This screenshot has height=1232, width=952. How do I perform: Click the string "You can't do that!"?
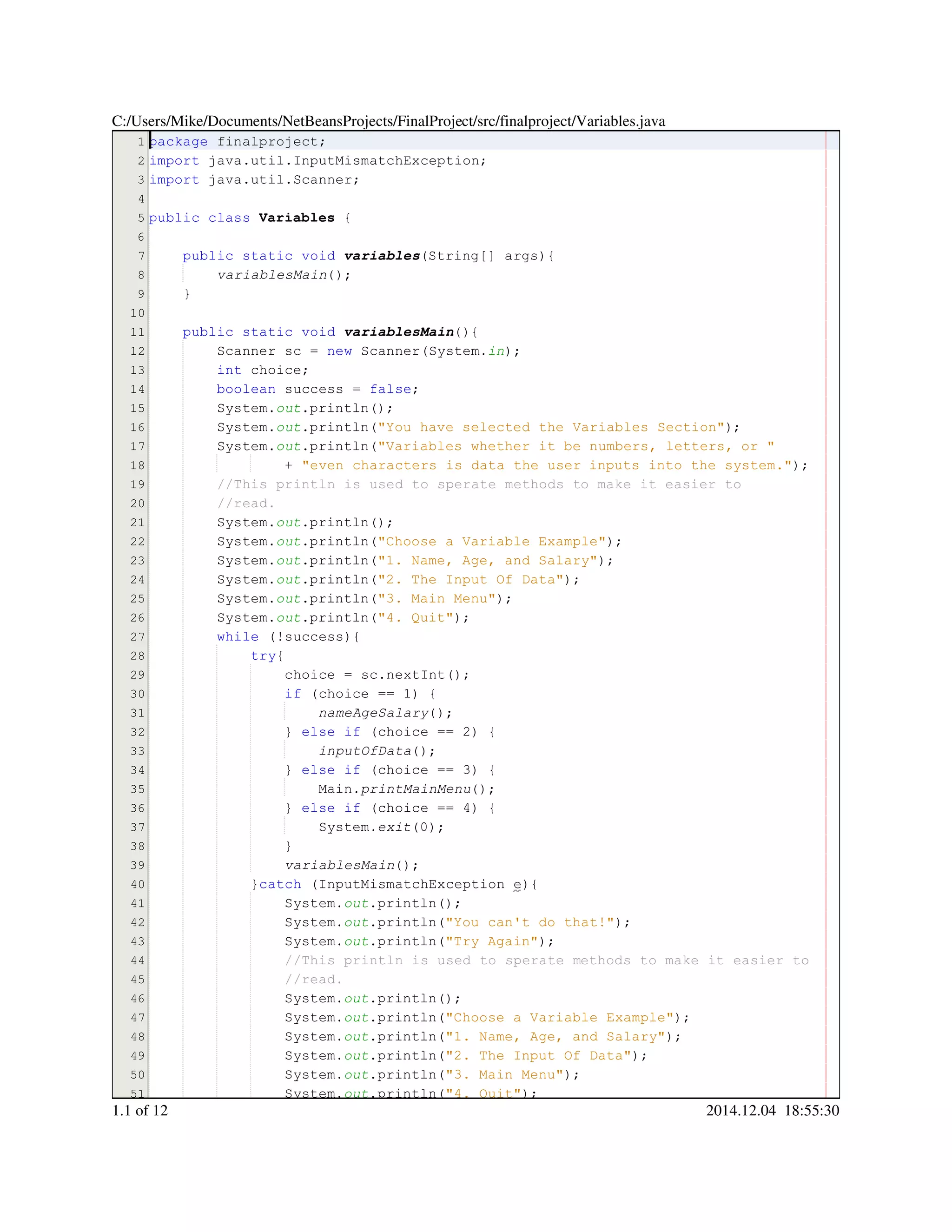(x=529, y=922)
